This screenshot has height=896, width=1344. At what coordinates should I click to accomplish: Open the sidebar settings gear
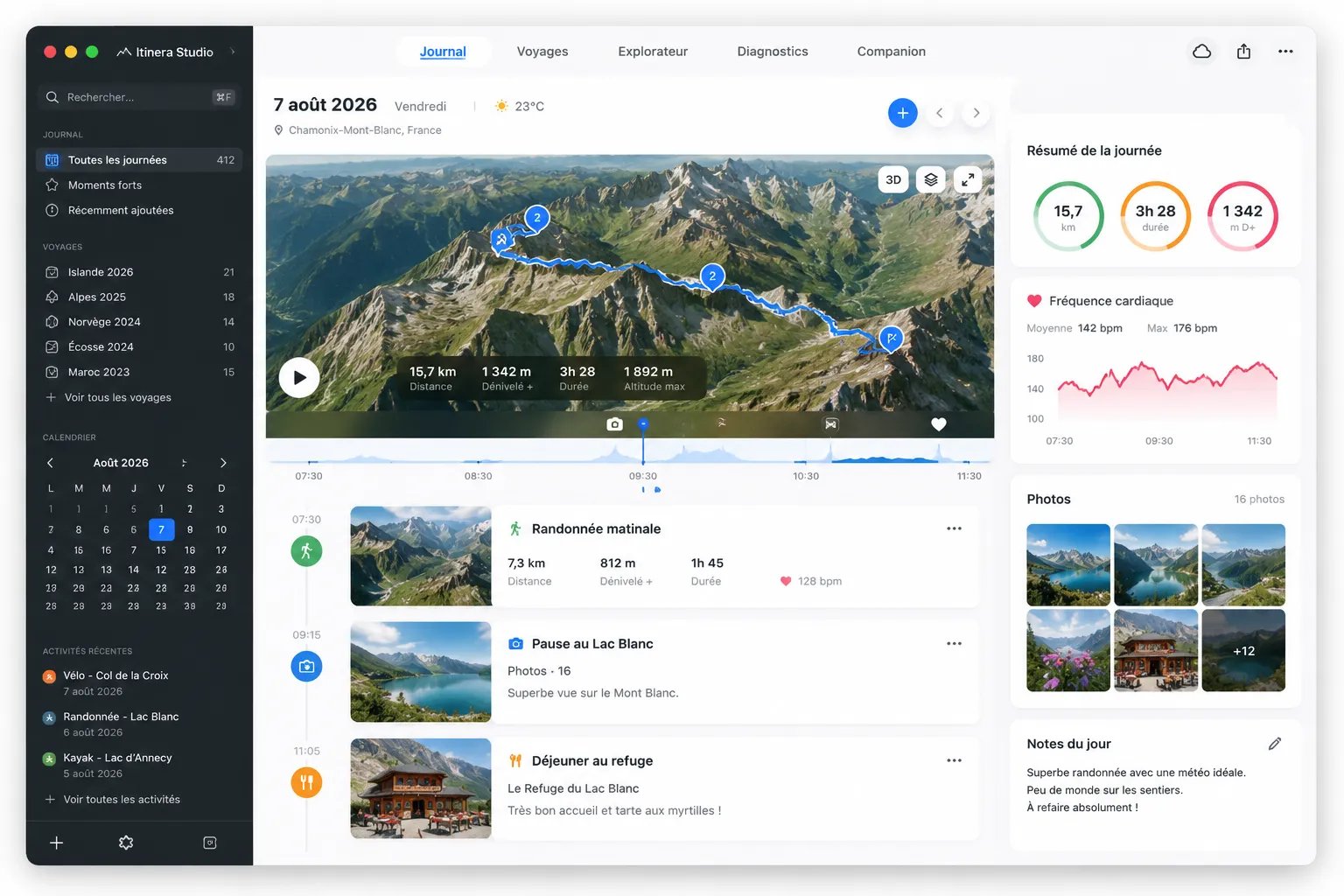pyautogui.click(x=126, y=843)
